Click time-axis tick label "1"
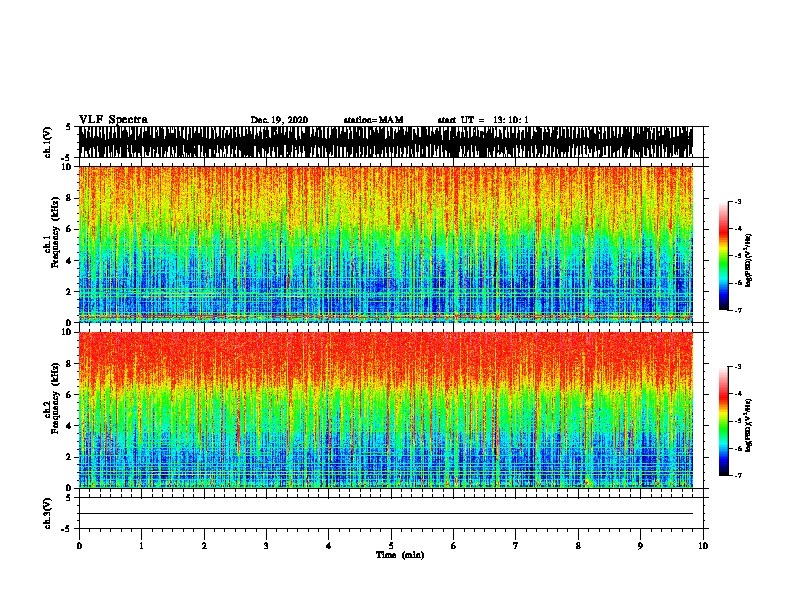Image resolution: width=792 pixels, height=612 pixels. [x=141, y=546]
